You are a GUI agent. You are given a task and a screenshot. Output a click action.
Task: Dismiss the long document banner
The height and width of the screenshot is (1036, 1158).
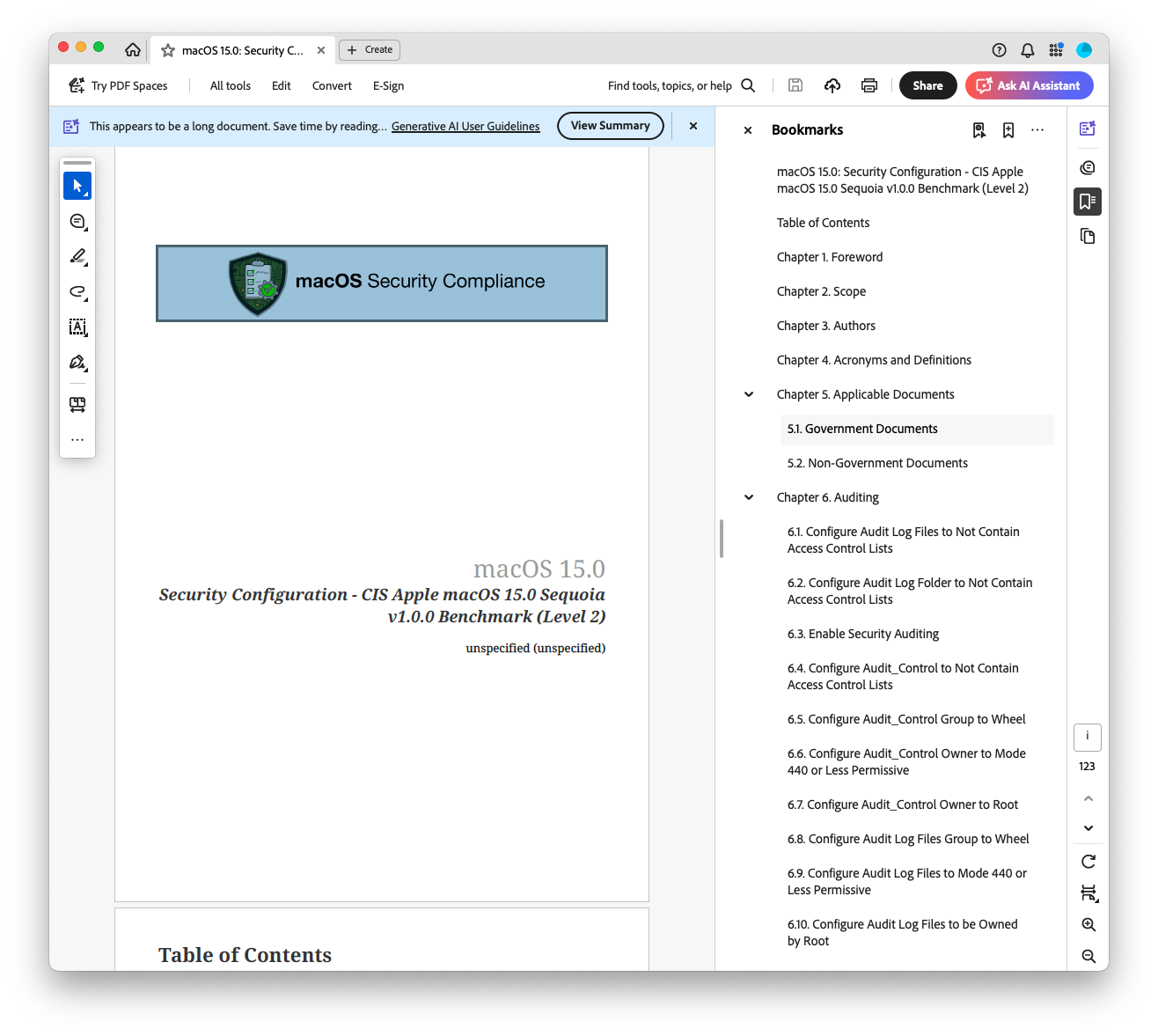tap(693, 126)
